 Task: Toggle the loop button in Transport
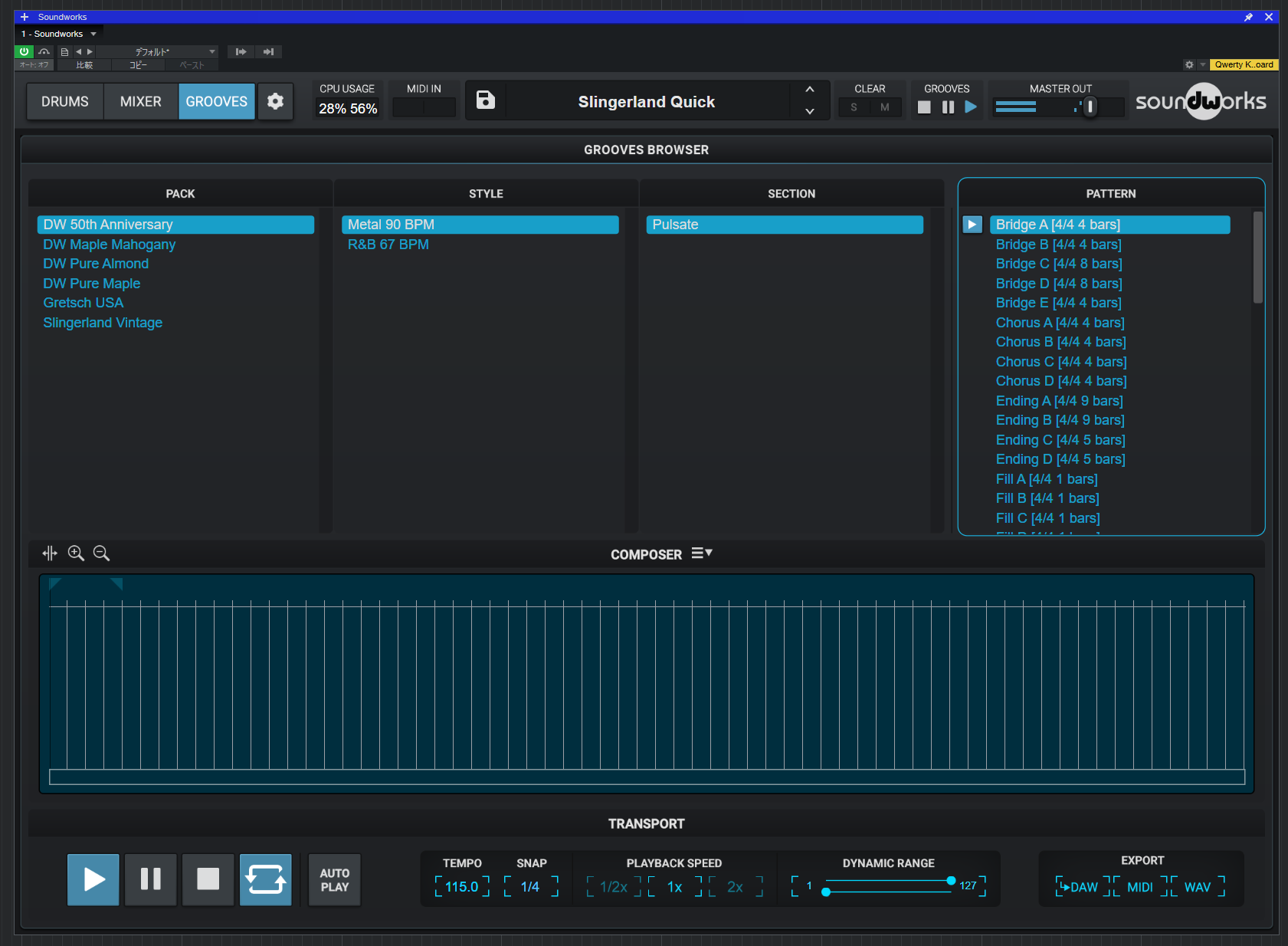click(266, 879)
